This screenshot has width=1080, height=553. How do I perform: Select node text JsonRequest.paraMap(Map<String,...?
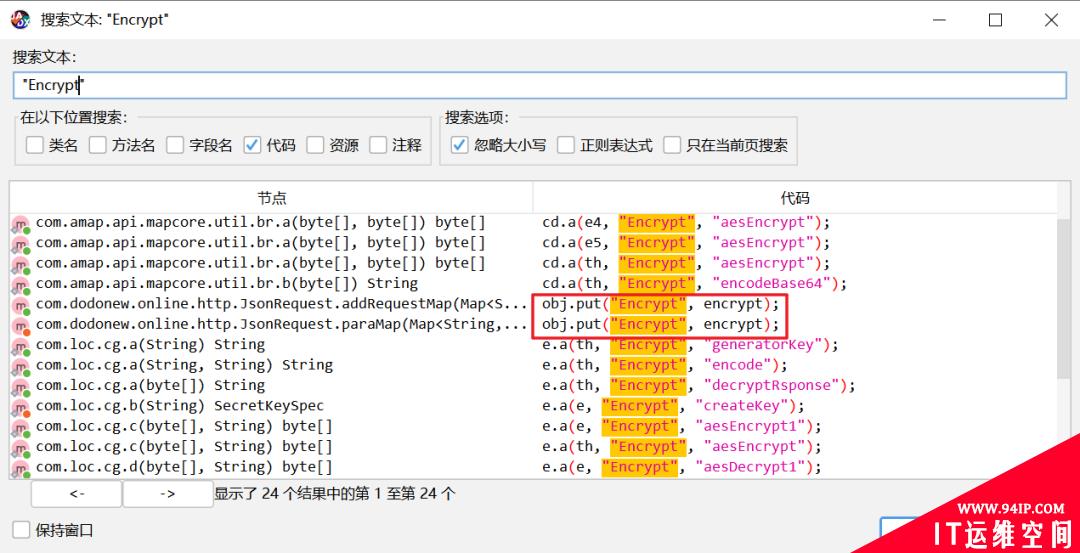tap(282, 324)
